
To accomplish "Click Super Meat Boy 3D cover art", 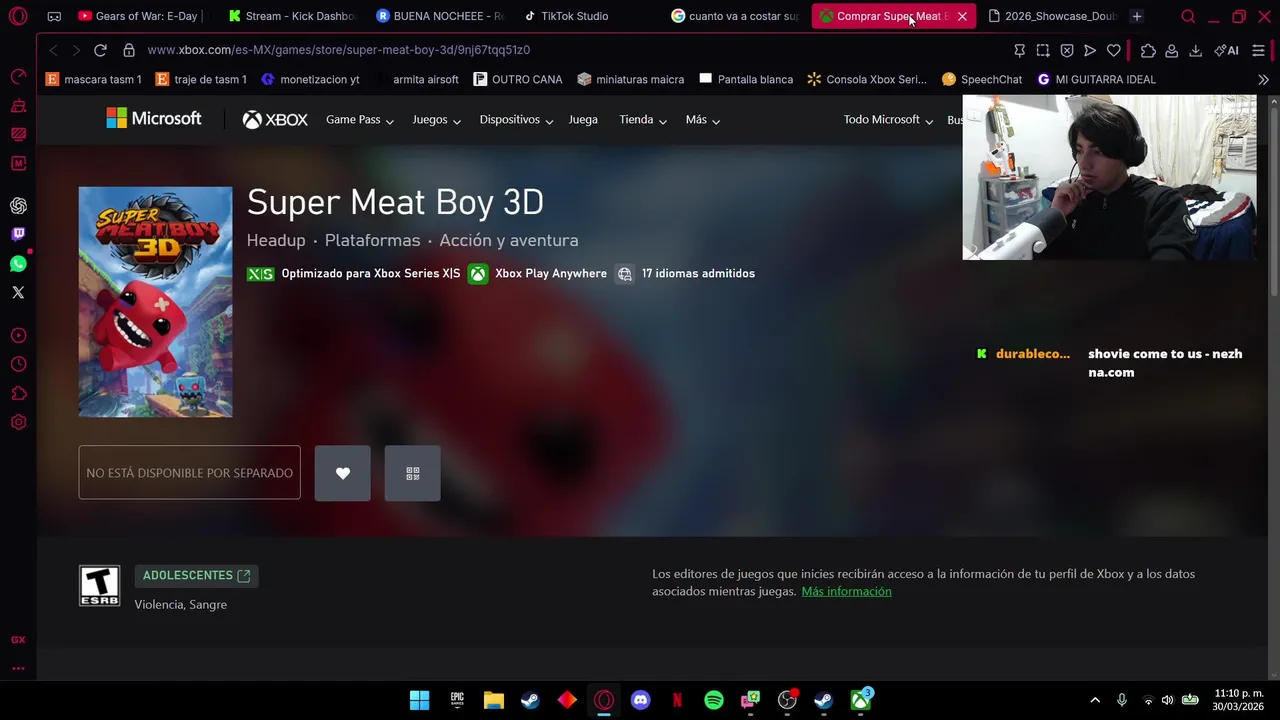I will pyautogui.click(x=155, y=302).
